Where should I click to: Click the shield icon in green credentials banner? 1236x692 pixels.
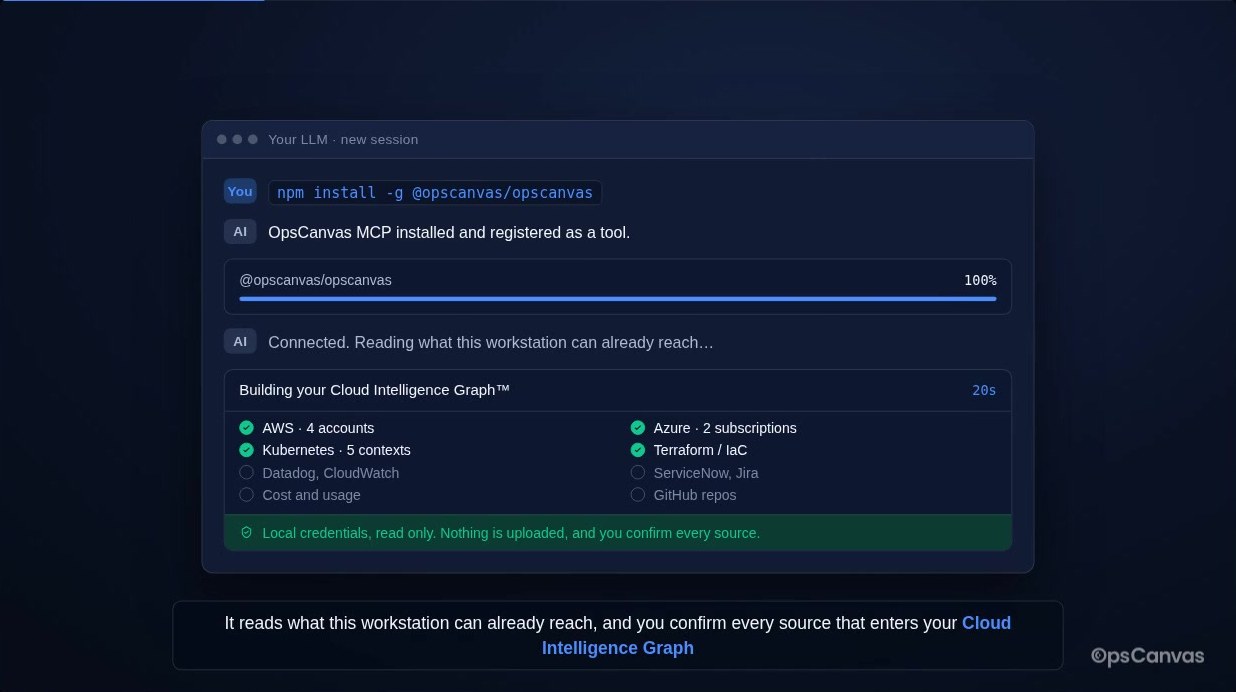[x=246, y=533]
